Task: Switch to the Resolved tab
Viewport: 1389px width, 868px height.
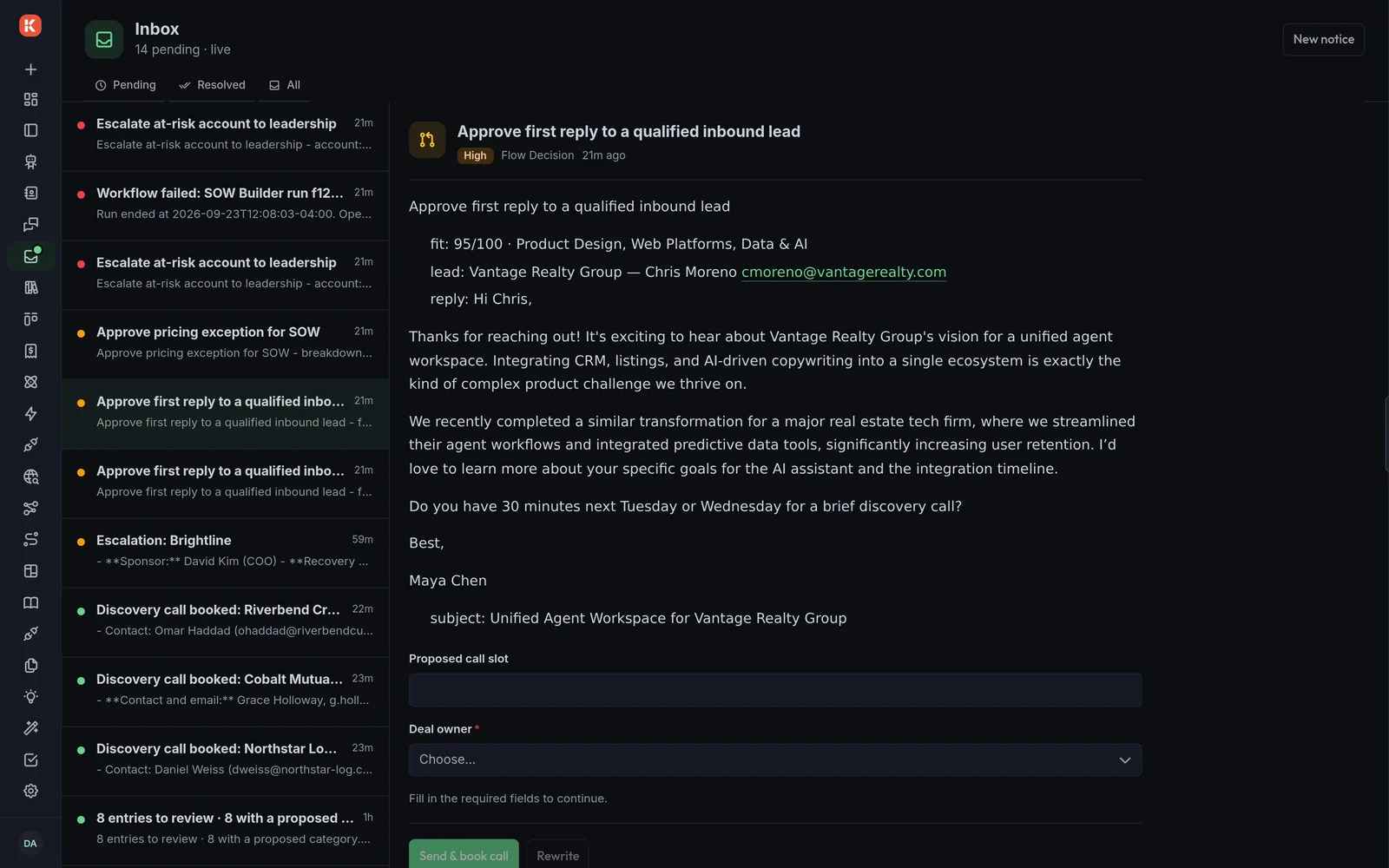Action: pyautogui.click(x=212, y=85)
